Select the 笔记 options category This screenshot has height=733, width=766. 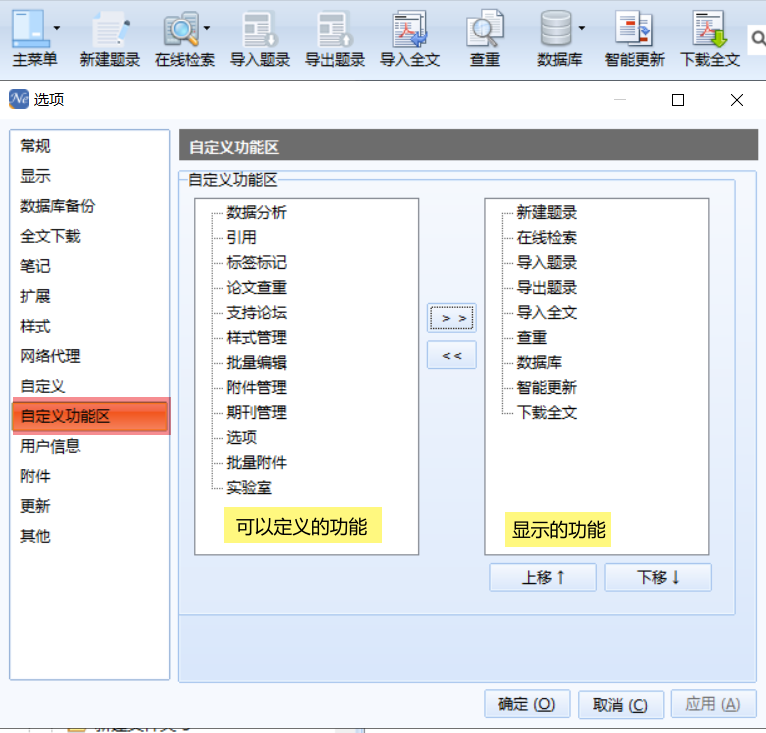tap(35, 266)
